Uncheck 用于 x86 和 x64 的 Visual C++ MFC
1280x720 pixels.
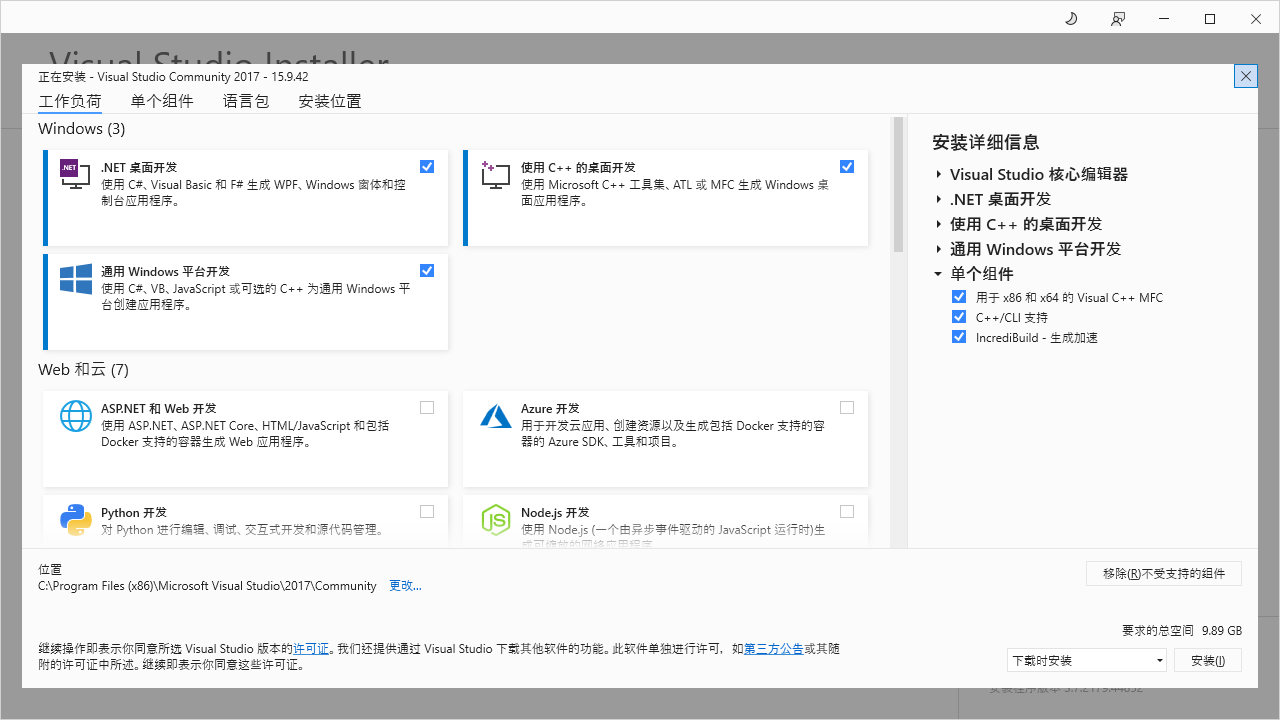click(959, 297)
